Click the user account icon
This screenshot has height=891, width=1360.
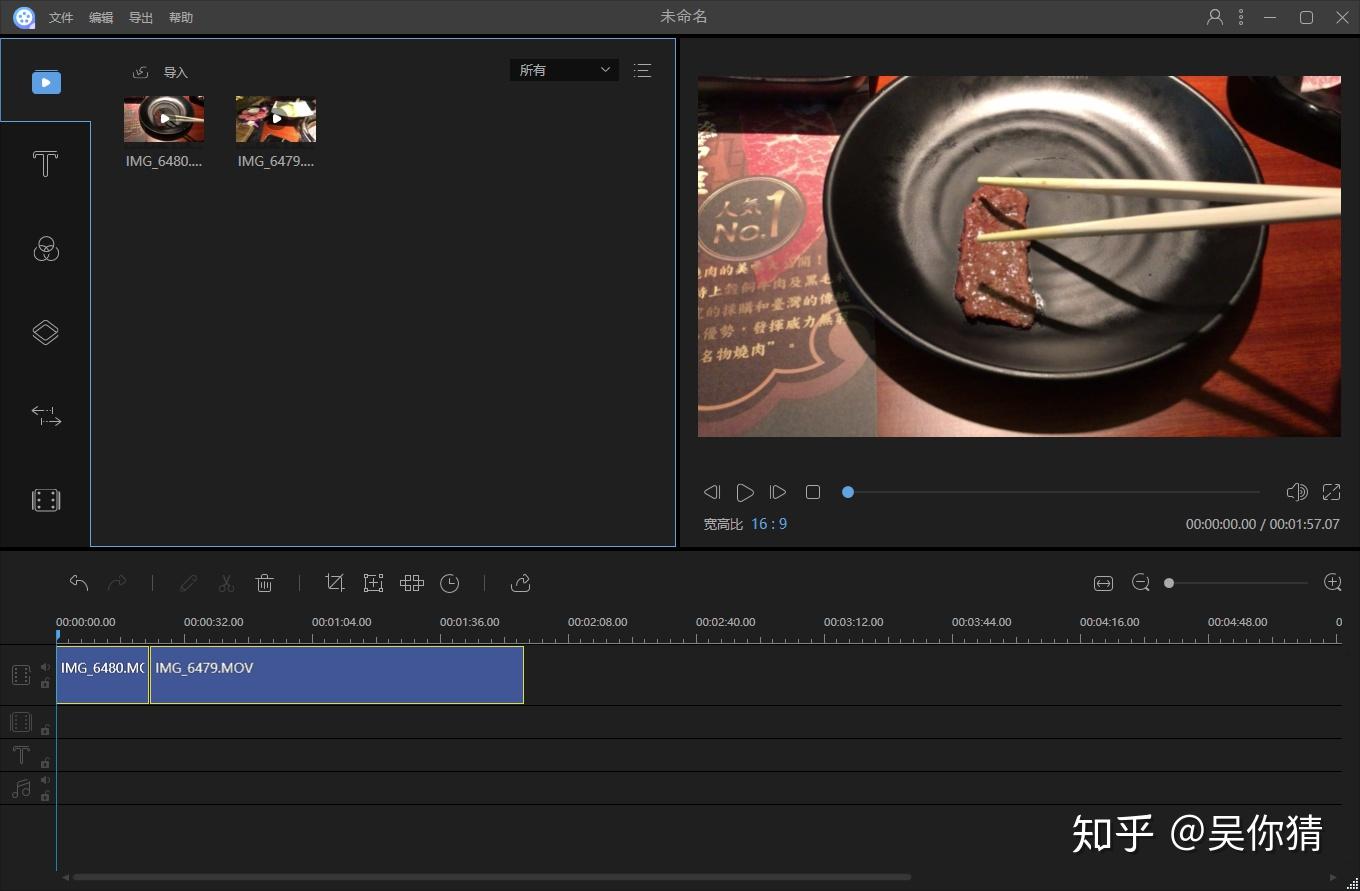1215,17
